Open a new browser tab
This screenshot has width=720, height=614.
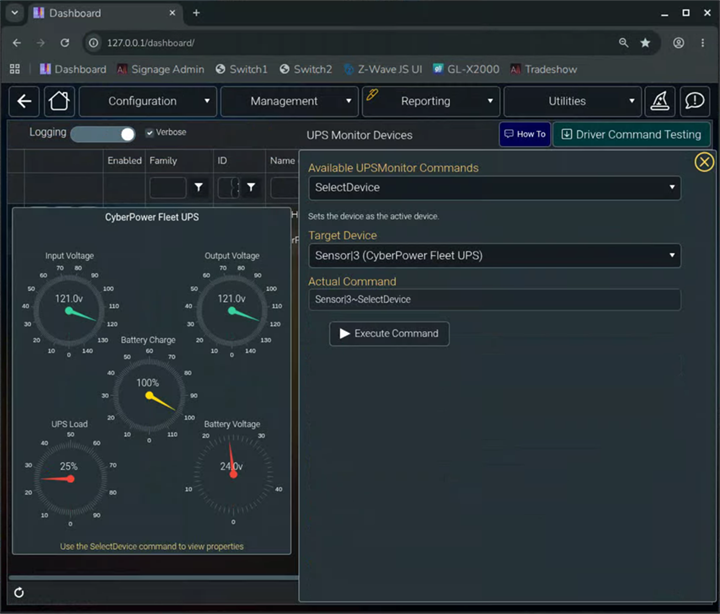(x=196, y=13)
